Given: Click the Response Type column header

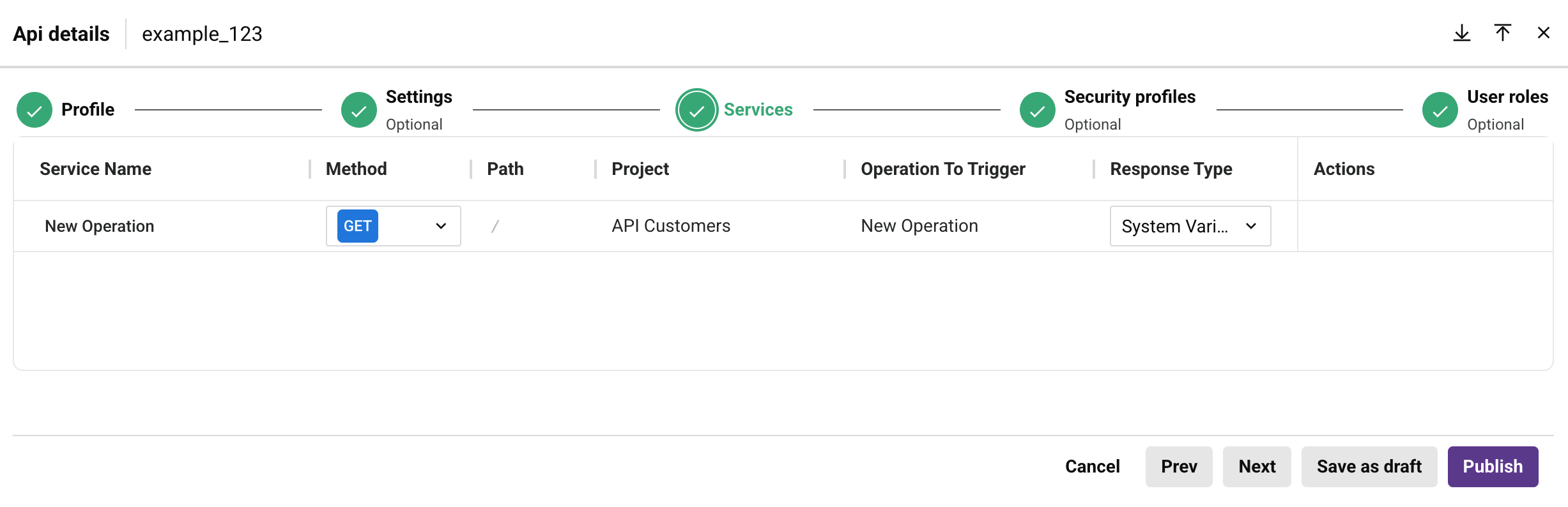Looking at the screenshot, I should click(1171, 169).
